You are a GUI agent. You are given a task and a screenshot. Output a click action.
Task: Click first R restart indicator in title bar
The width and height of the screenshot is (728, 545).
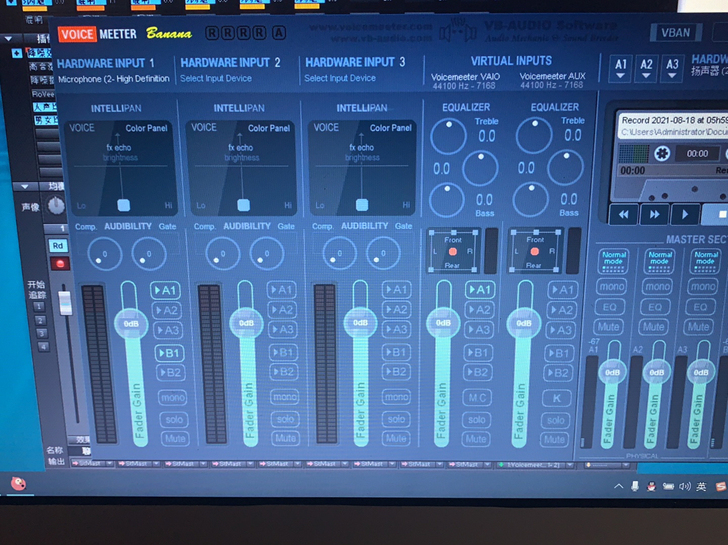coord(212,33)
